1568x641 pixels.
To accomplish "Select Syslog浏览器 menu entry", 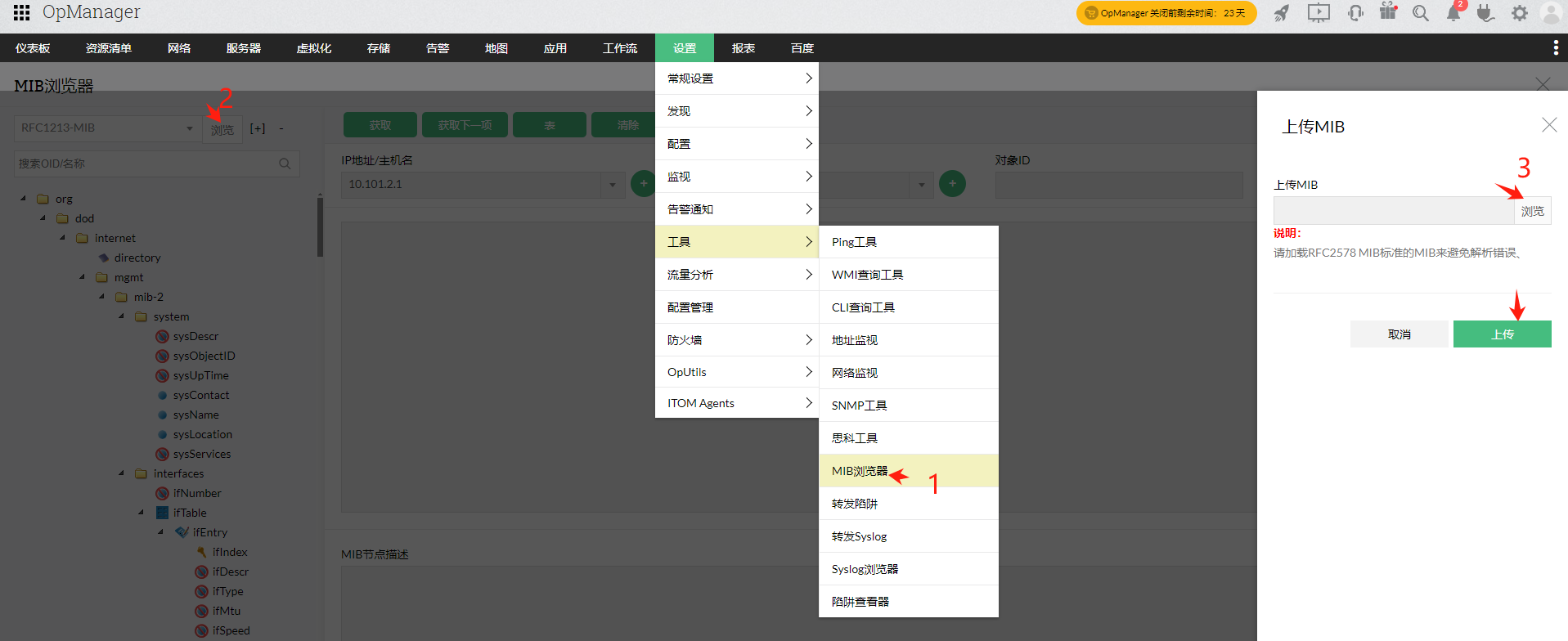I will pyautogui.click(x=909, y=569).
